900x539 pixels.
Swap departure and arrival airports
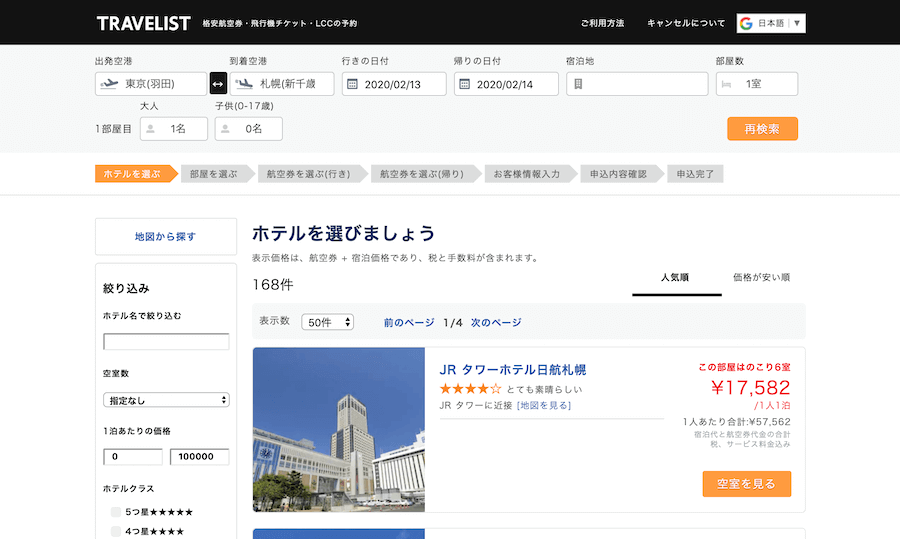[218, 84]
